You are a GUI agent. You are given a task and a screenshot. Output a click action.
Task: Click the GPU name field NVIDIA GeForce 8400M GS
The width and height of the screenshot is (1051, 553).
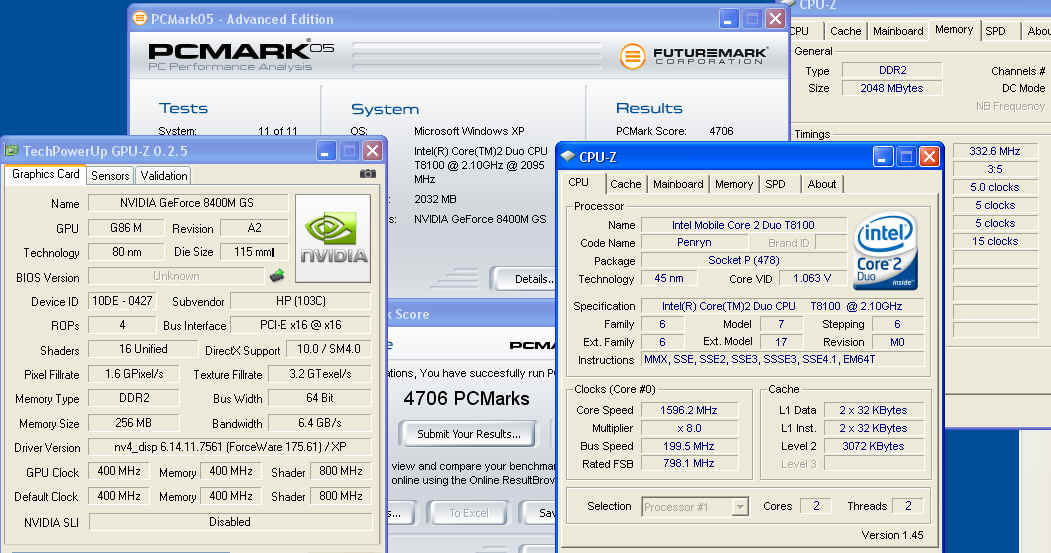[187, 202]
